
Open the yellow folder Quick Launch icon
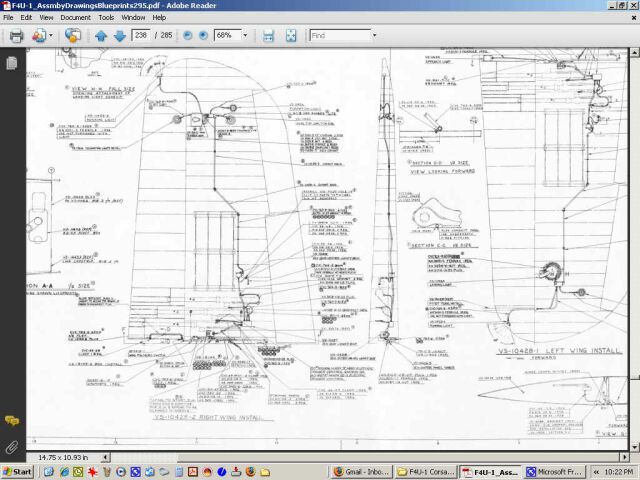click(x=265, y=472)
